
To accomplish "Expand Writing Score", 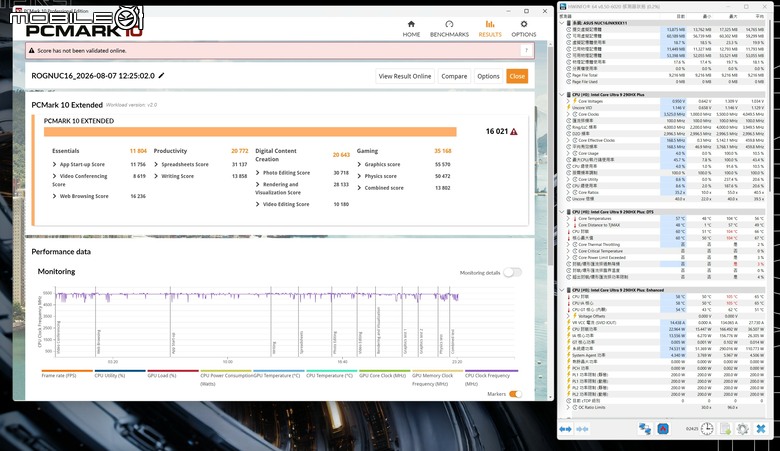I will pos(156,176).
